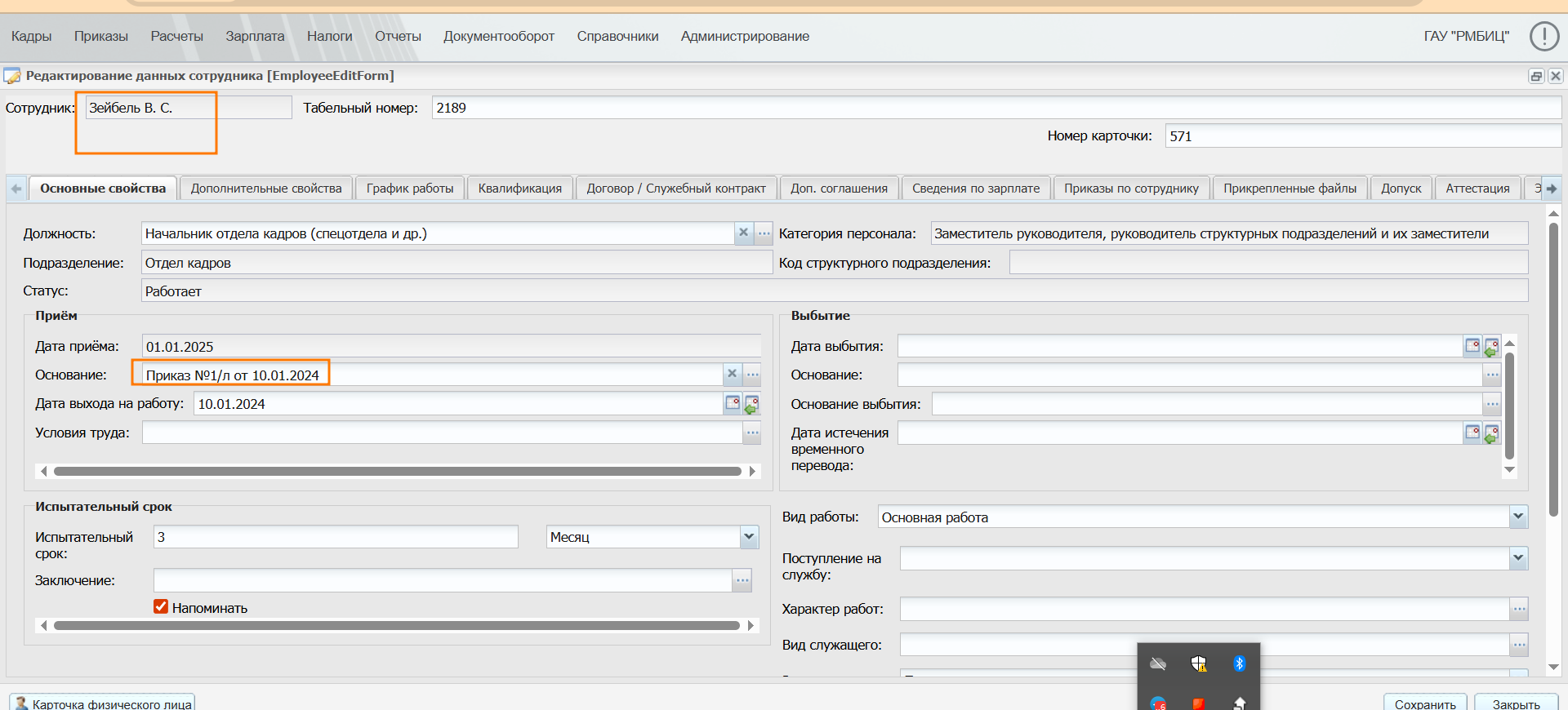Switch to График работы tab

[x=410, y=188]
